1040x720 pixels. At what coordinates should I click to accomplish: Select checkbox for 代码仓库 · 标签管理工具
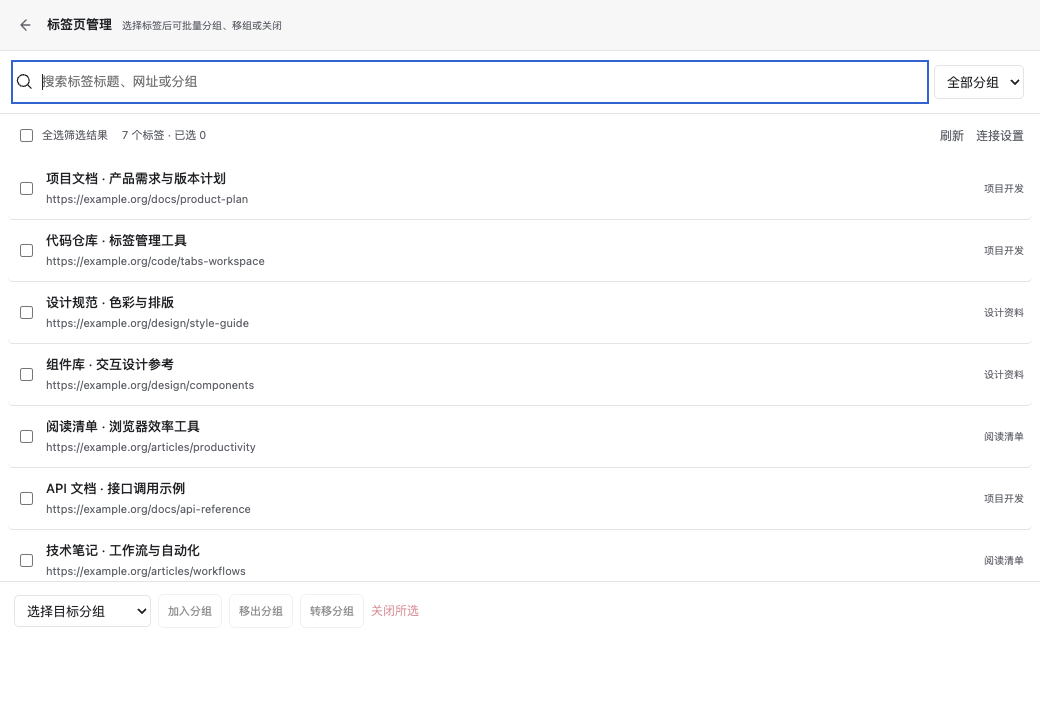[x=27, y=251]
